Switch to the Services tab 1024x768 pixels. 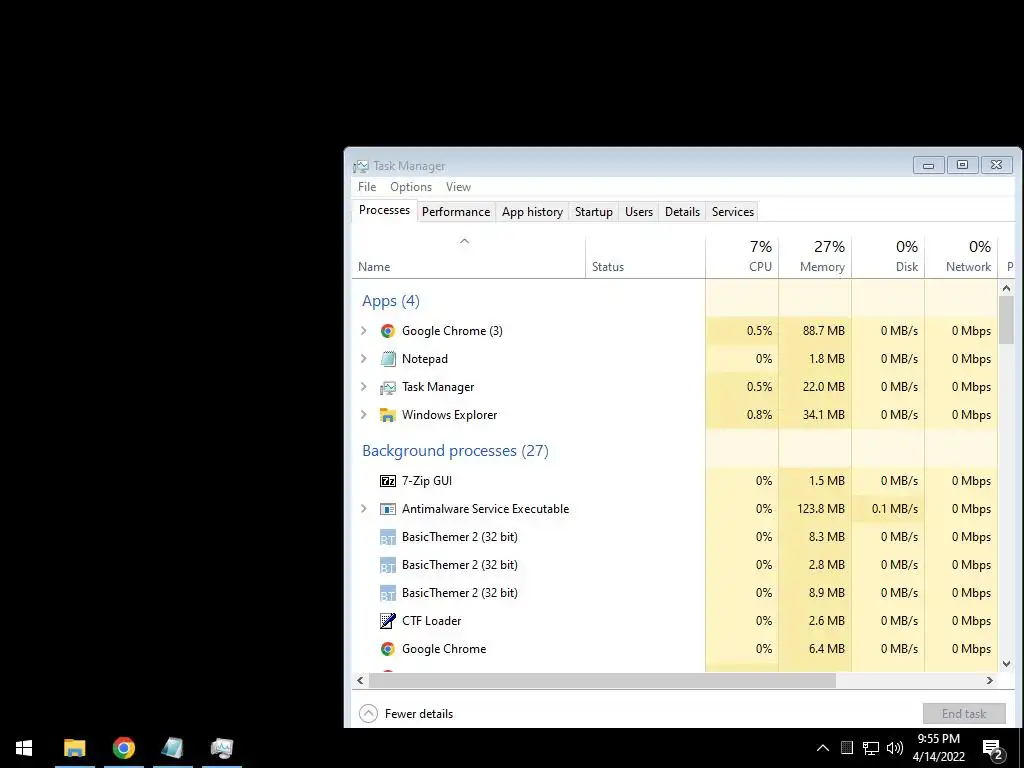pyautogui.click(x=733, y=212)
